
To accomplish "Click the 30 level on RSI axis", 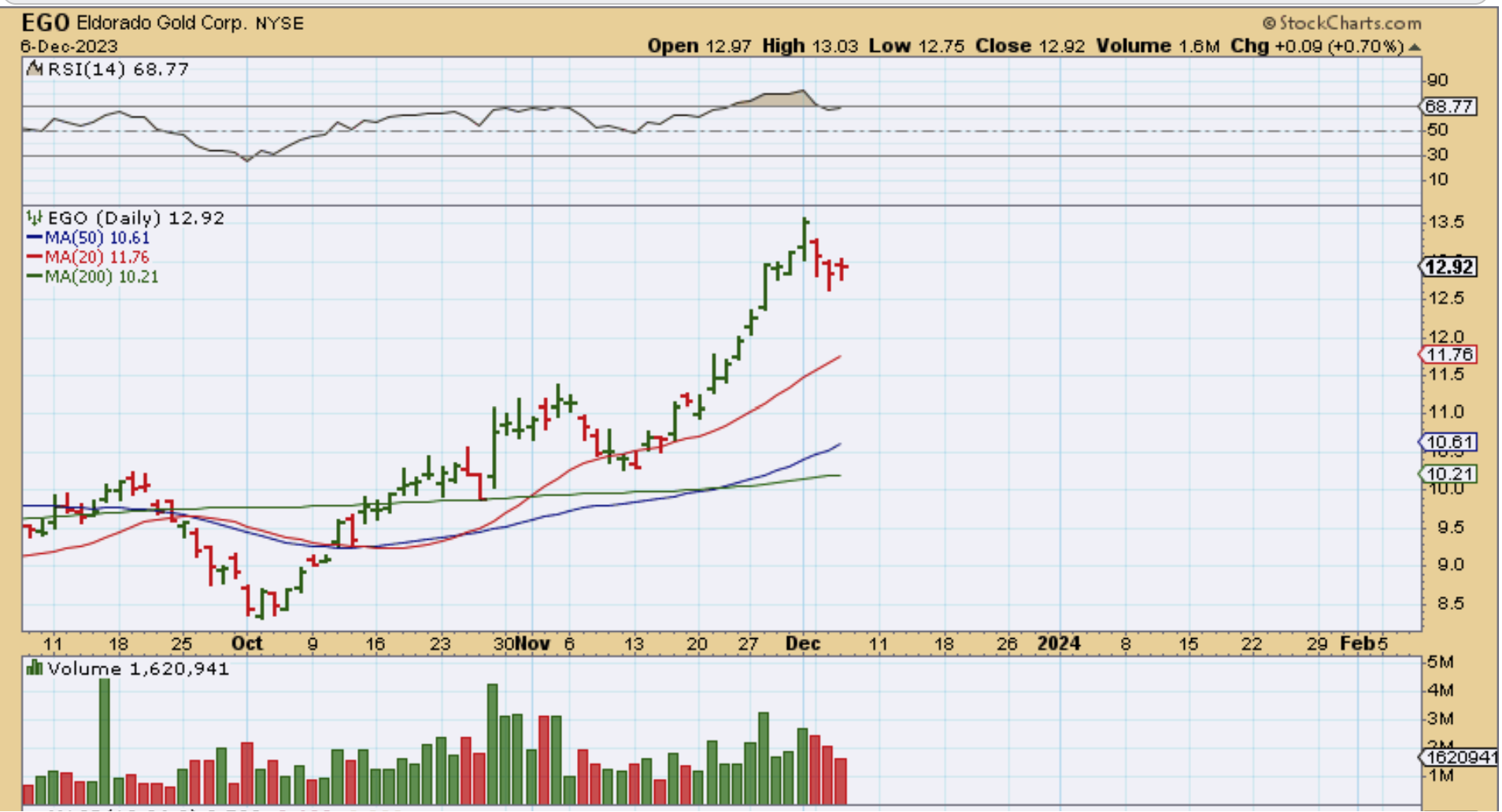I will tap(1437, 154).
